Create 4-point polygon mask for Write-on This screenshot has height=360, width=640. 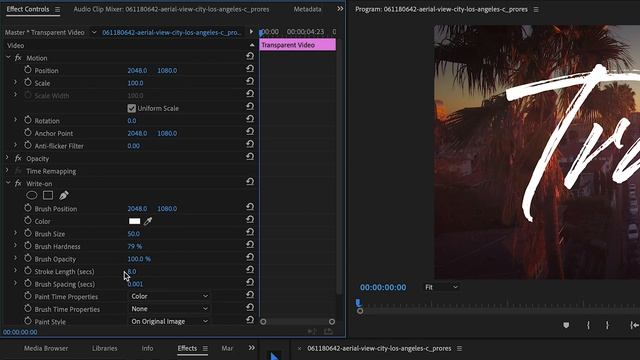[48, 196]
